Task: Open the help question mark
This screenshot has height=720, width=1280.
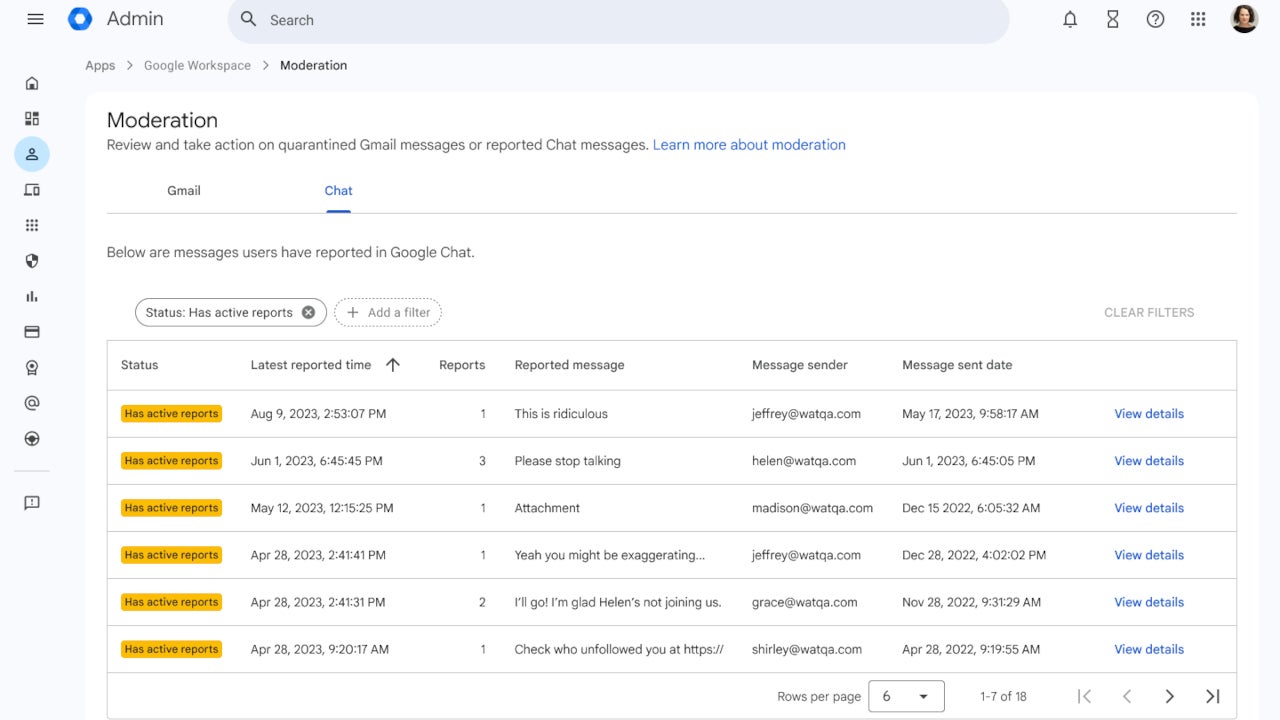Action: (1155, 19)
